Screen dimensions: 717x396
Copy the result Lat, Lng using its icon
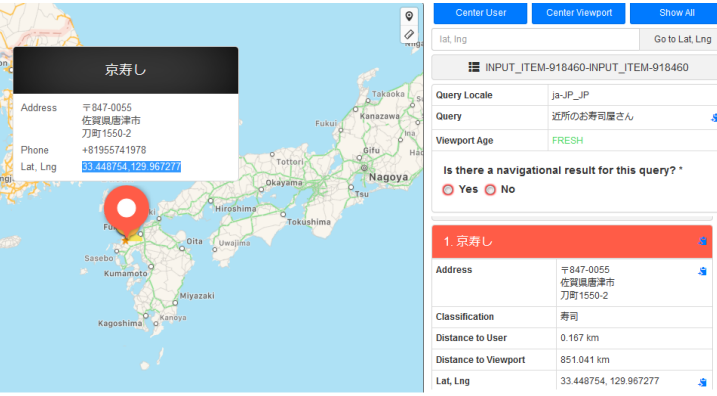click(703, 382)
